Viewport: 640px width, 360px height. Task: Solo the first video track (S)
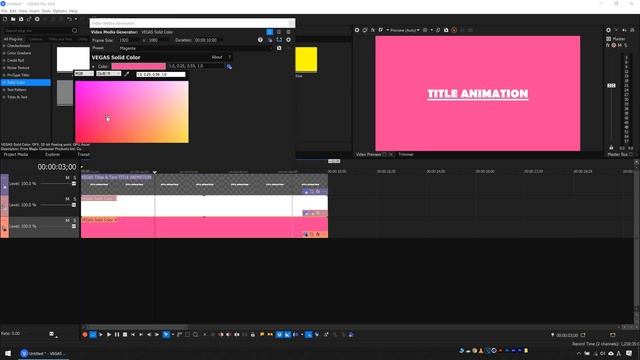point(75,178)
